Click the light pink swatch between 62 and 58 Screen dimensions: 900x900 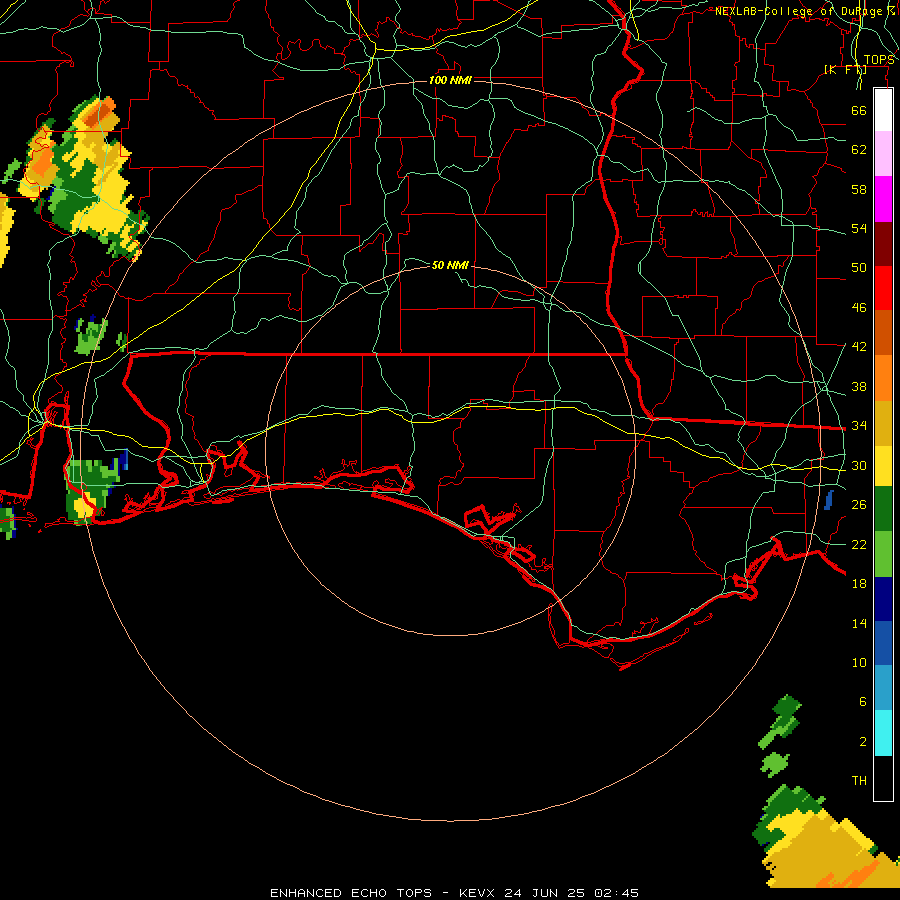[883, 154]
